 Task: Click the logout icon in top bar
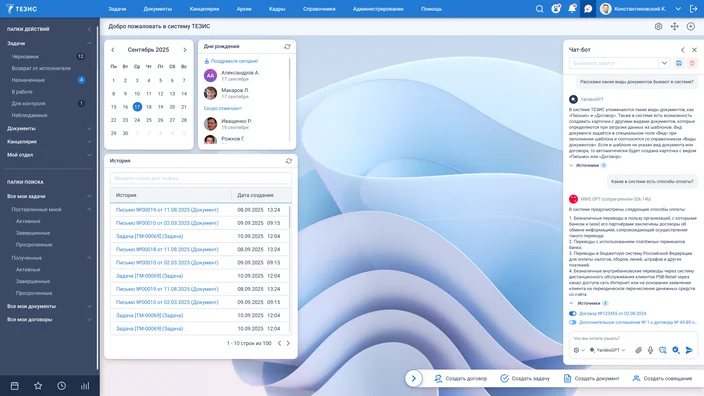(694, 9)
